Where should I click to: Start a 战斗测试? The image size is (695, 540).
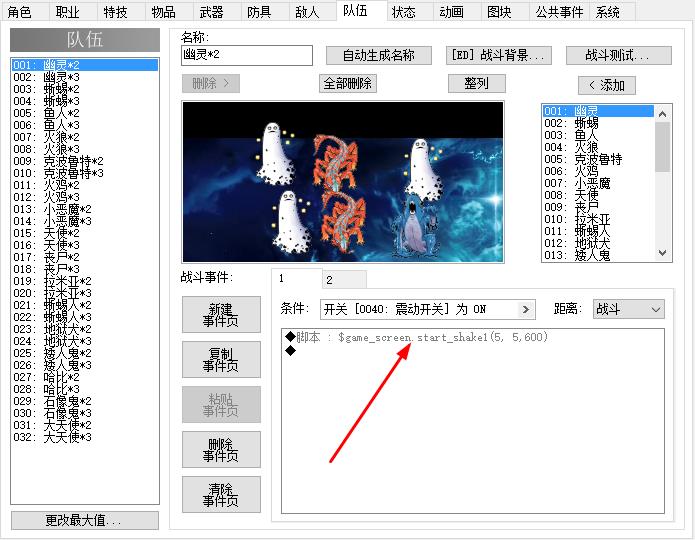[619, 55]
